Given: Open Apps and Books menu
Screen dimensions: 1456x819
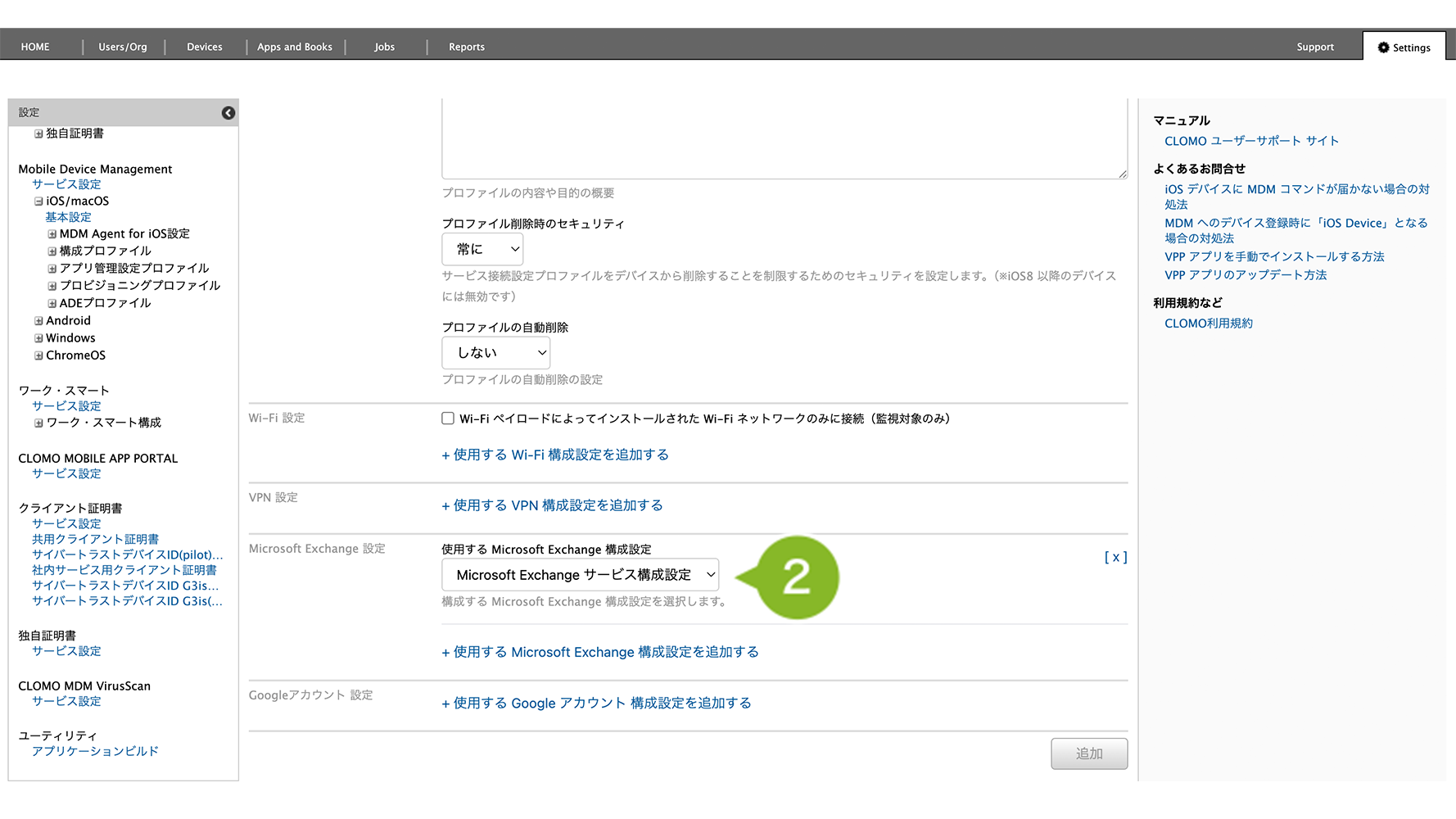Looking at the screenshot, I should point(295,47).
